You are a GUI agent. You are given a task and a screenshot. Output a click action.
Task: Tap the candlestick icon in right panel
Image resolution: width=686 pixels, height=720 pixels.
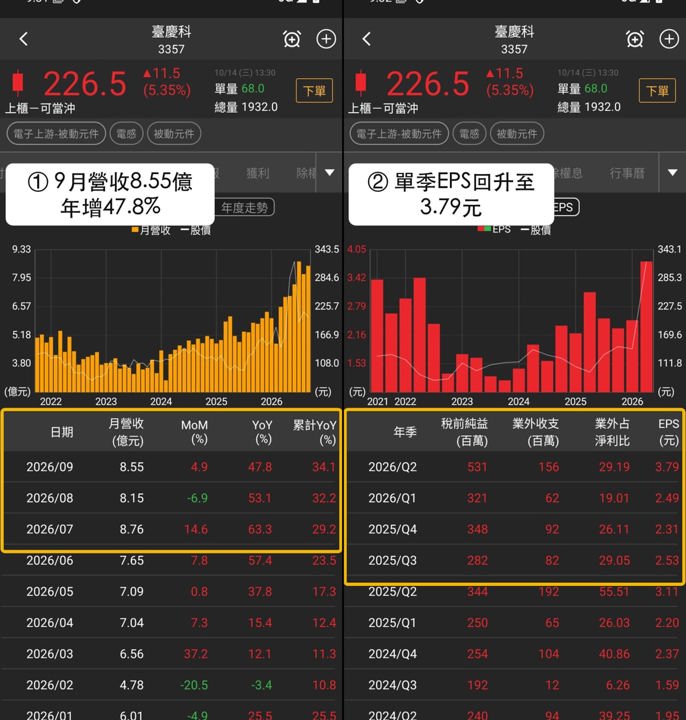(361, 83)
